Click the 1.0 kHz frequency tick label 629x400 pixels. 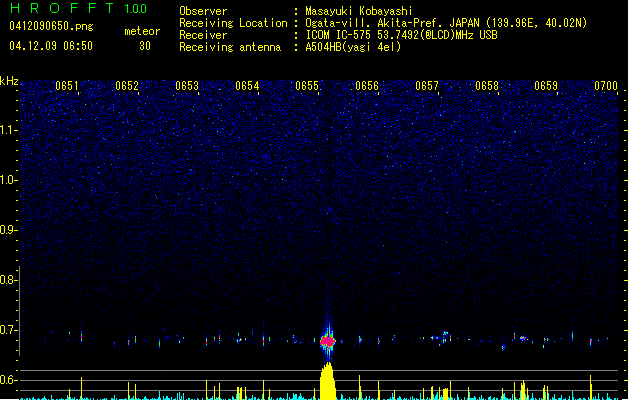[8, 180]
